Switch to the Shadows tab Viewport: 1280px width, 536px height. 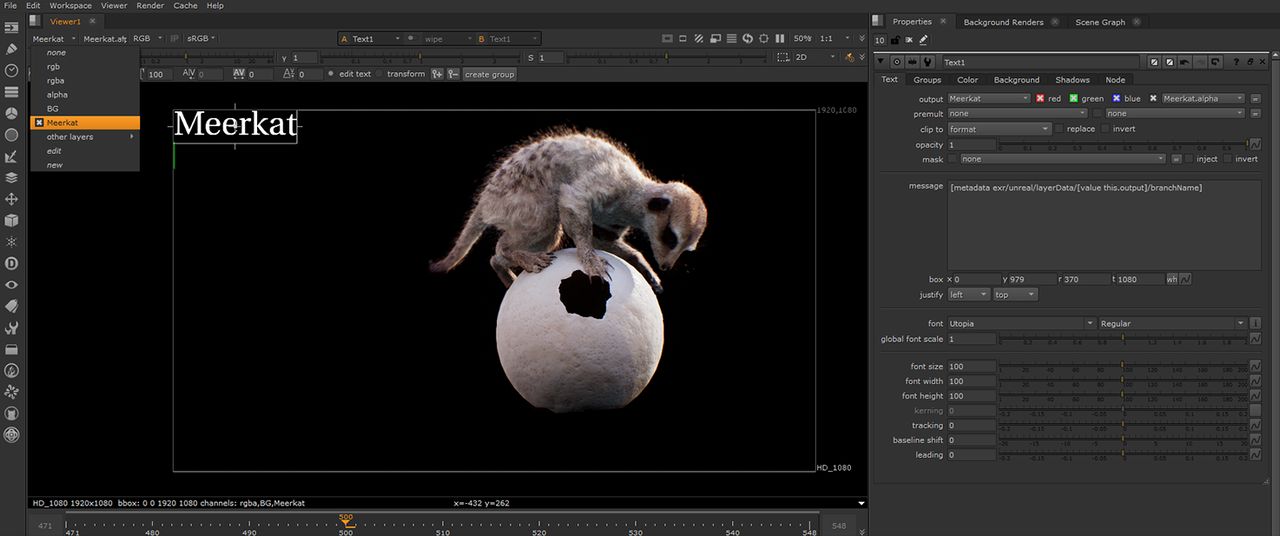coord(1072,80)
